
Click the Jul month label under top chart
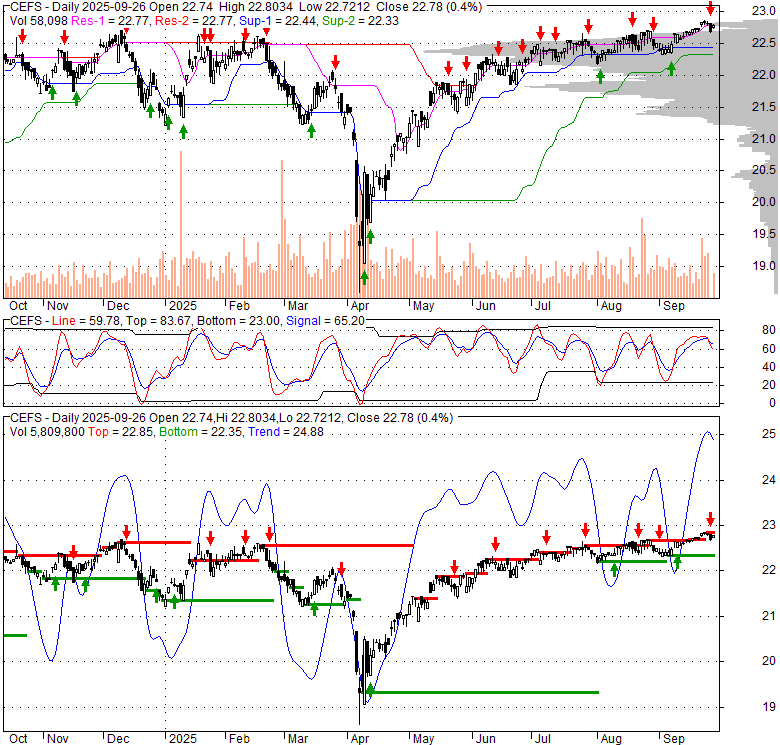point(542,306)
